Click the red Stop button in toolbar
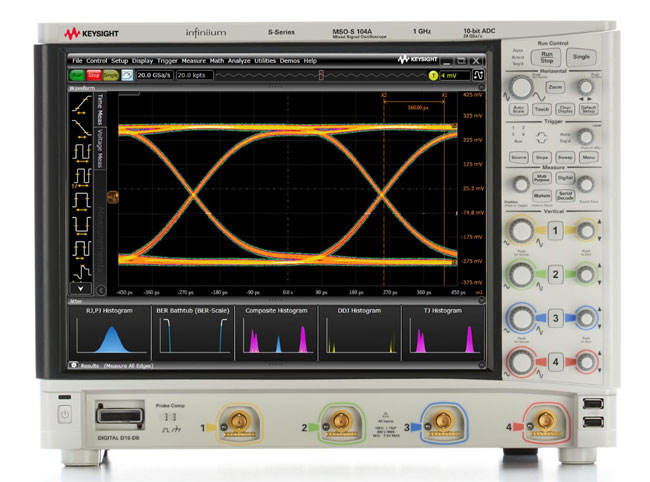The image size is (650, 482). [x=94, y=75]
